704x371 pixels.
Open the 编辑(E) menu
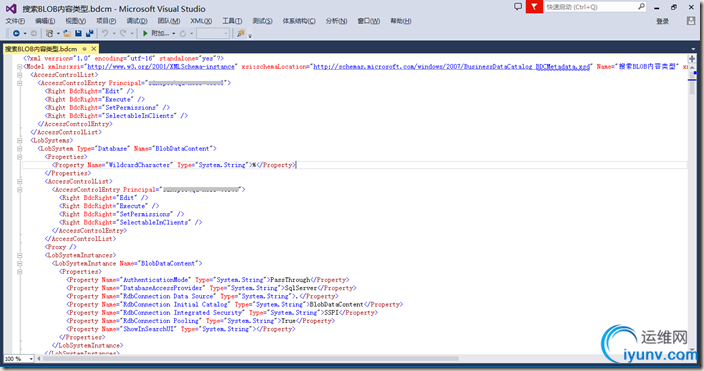[x=45, y=21]
